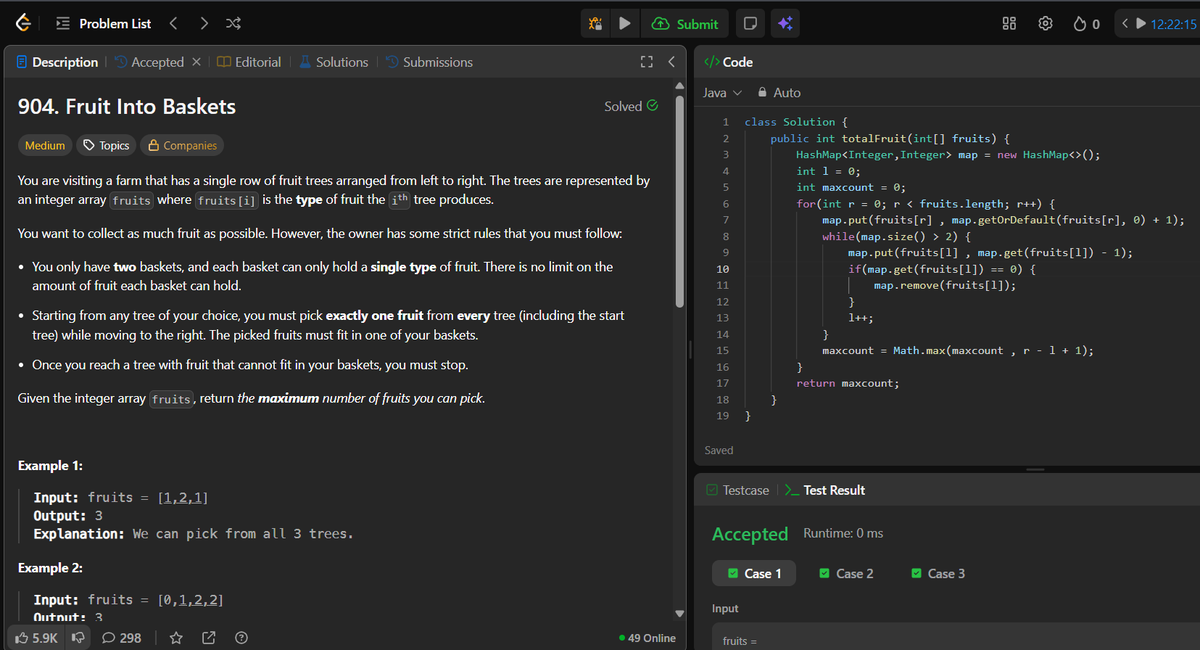
Task: Open the layout grid icon
Action: [1011, 24]
